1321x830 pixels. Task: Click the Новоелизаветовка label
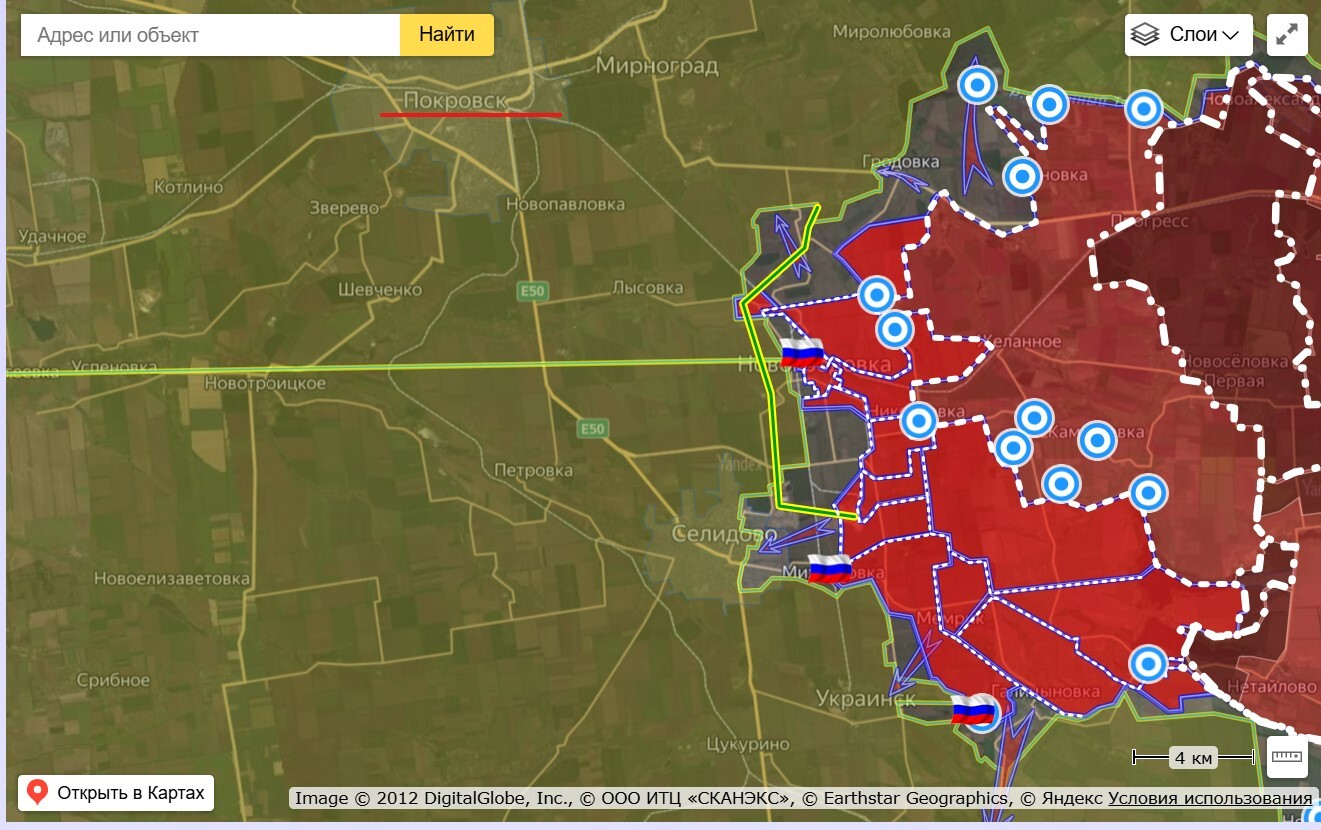pyautogui.click(x=172, y=579)
